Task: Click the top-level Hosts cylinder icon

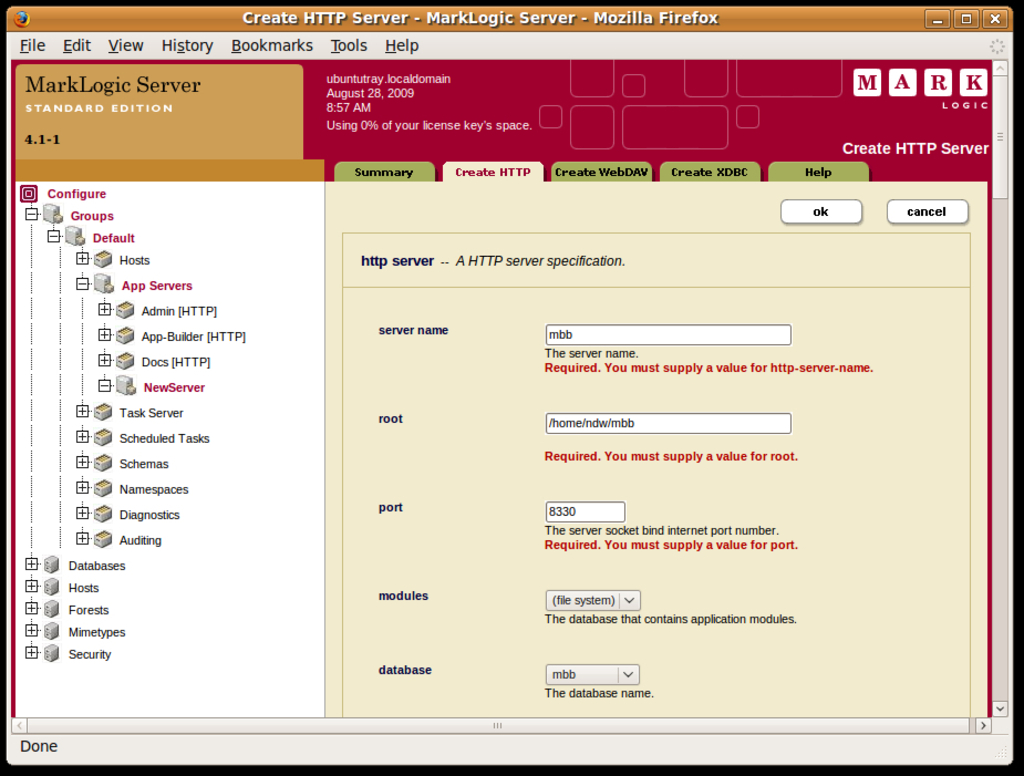Action: point(52,587)
